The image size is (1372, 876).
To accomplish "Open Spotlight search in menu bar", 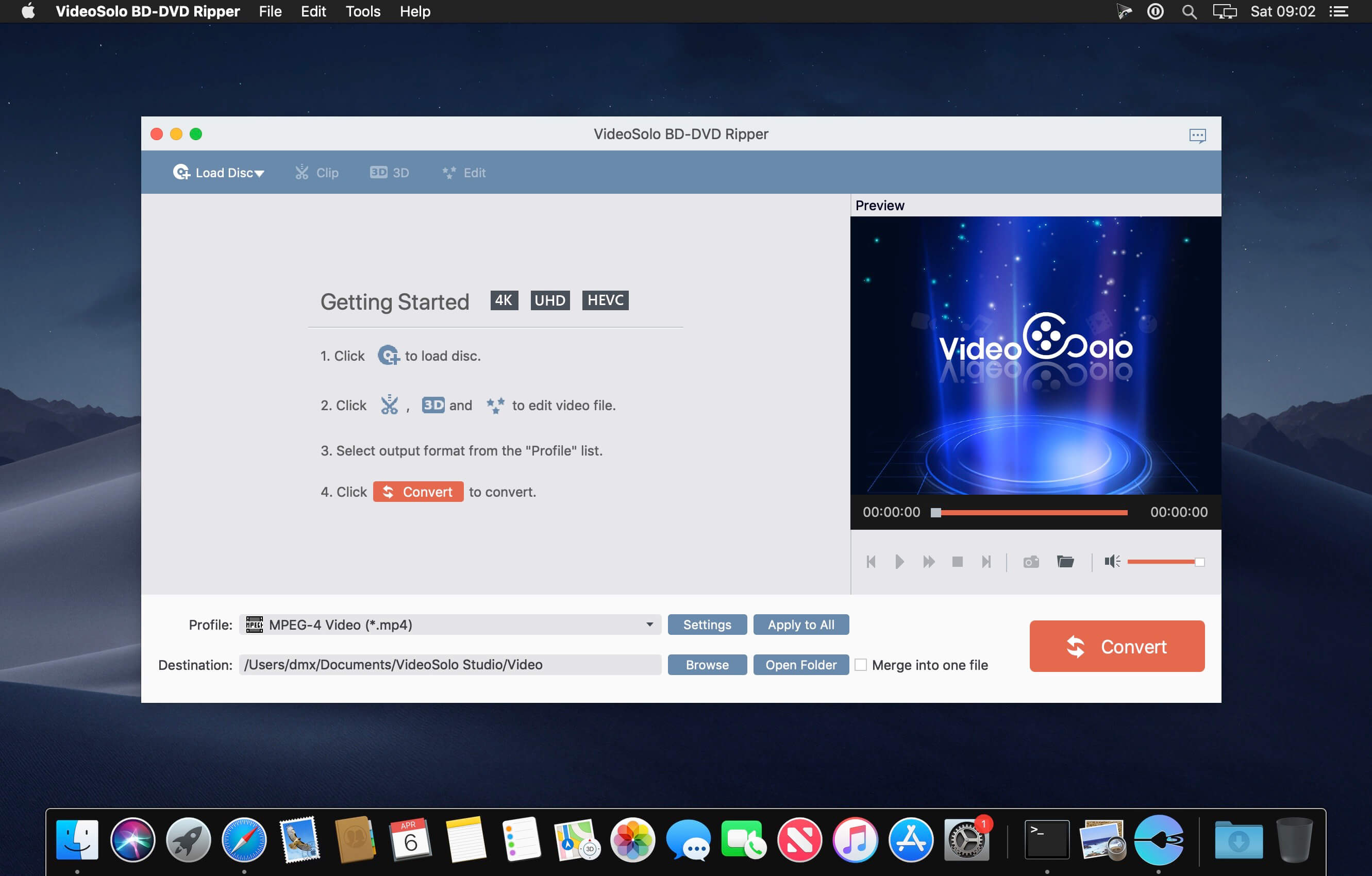I will click(x=1189, y=11).
